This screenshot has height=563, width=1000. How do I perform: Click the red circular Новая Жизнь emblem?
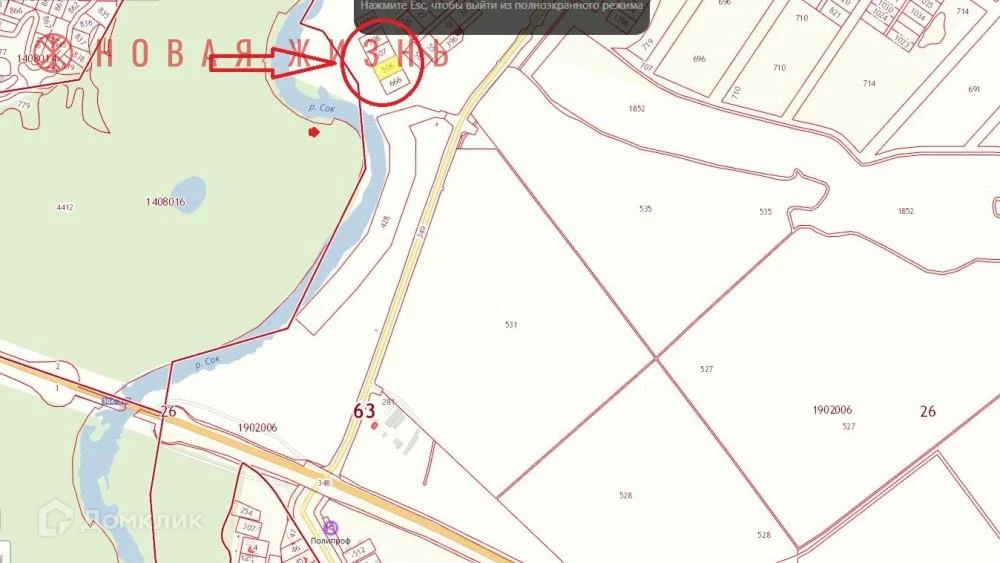53,51
